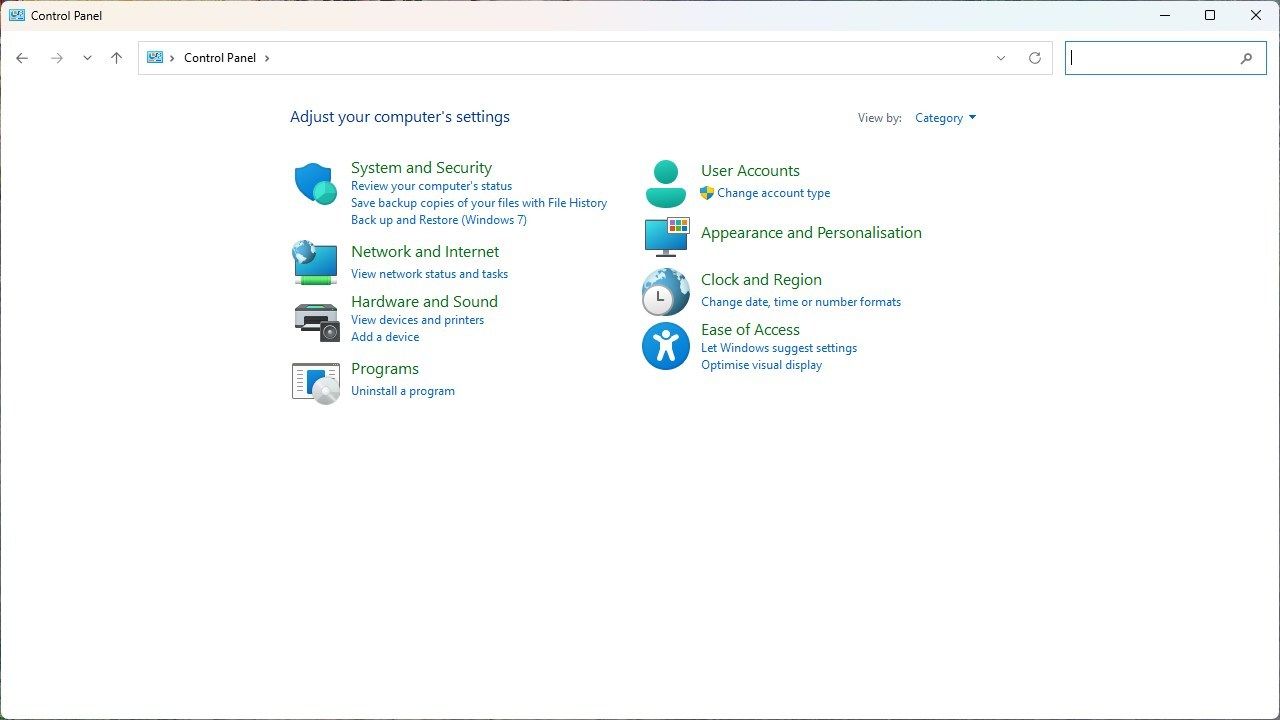Viewport: 1280px width, 720px height.
Task: Close the Control Panel window
Action: (1256, 15)
